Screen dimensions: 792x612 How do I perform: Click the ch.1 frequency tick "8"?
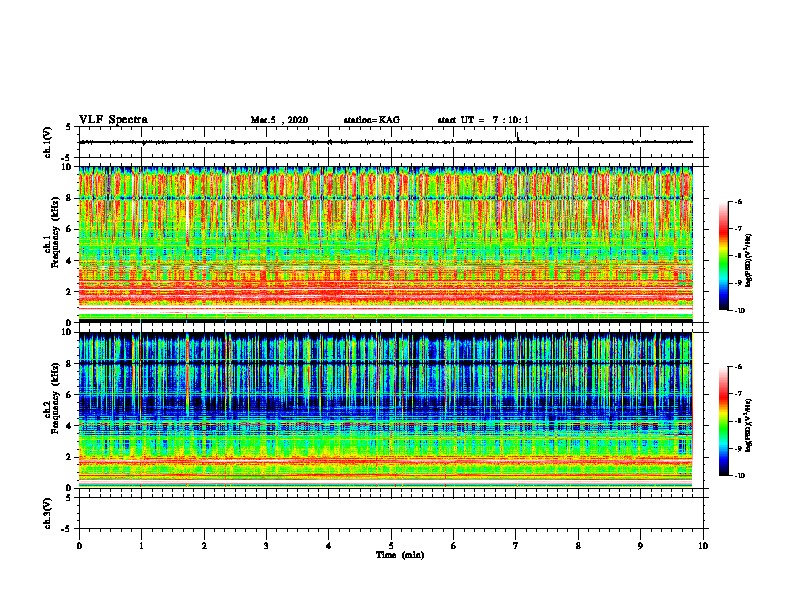pyautogui.click(x=69, y=198)
